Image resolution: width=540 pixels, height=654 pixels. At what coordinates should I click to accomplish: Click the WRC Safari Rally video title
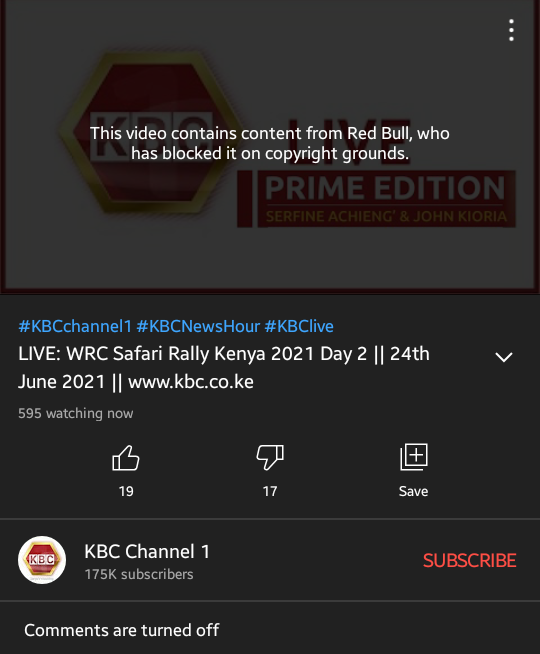pyautogui.click(x=224, y=367)
